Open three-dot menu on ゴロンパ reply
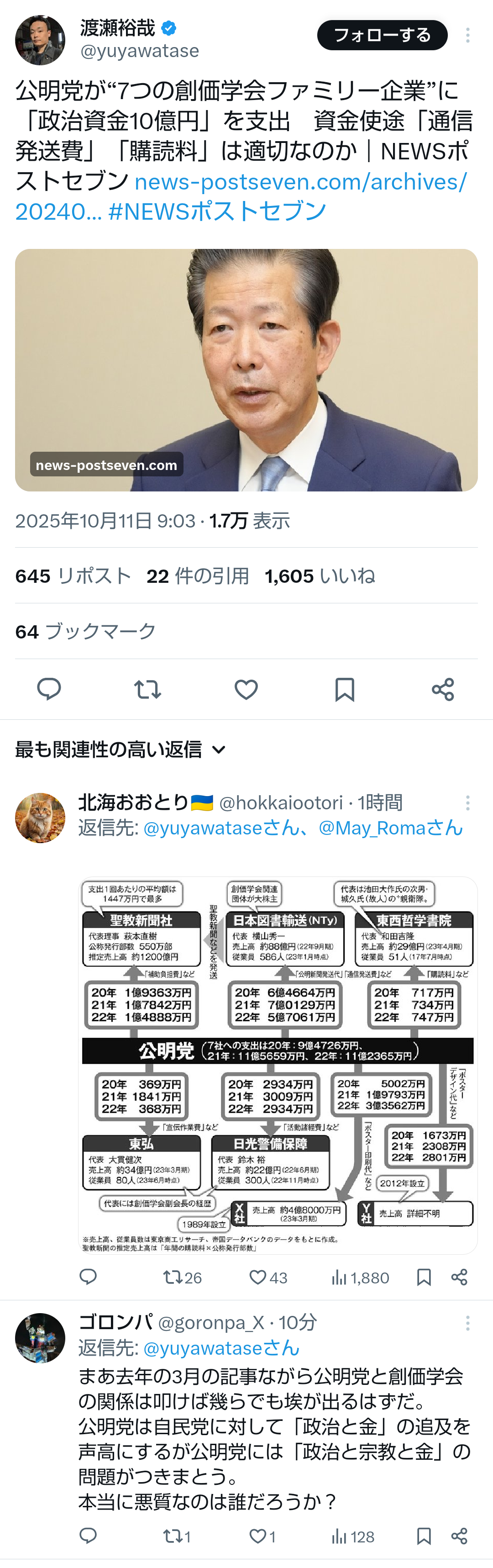Screen dimensions: 493x1568 pos(467,1323)
